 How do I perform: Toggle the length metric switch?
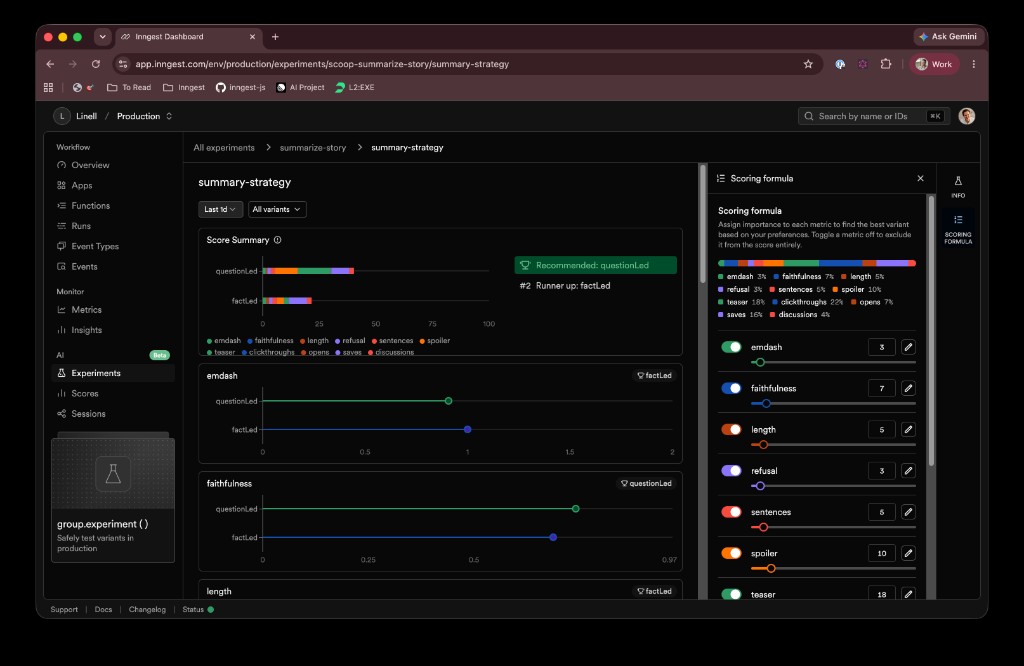click(731, 429)
